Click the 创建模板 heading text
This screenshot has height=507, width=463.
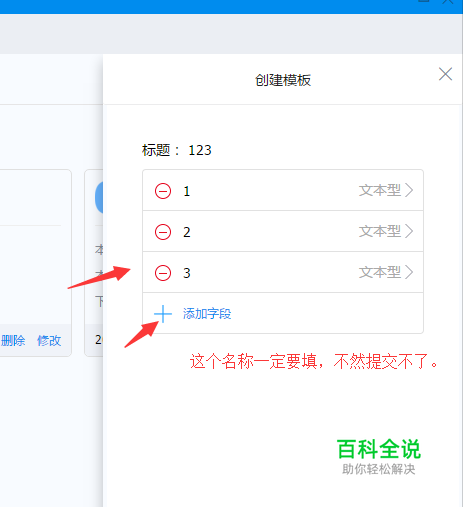[x=283, y=80]
